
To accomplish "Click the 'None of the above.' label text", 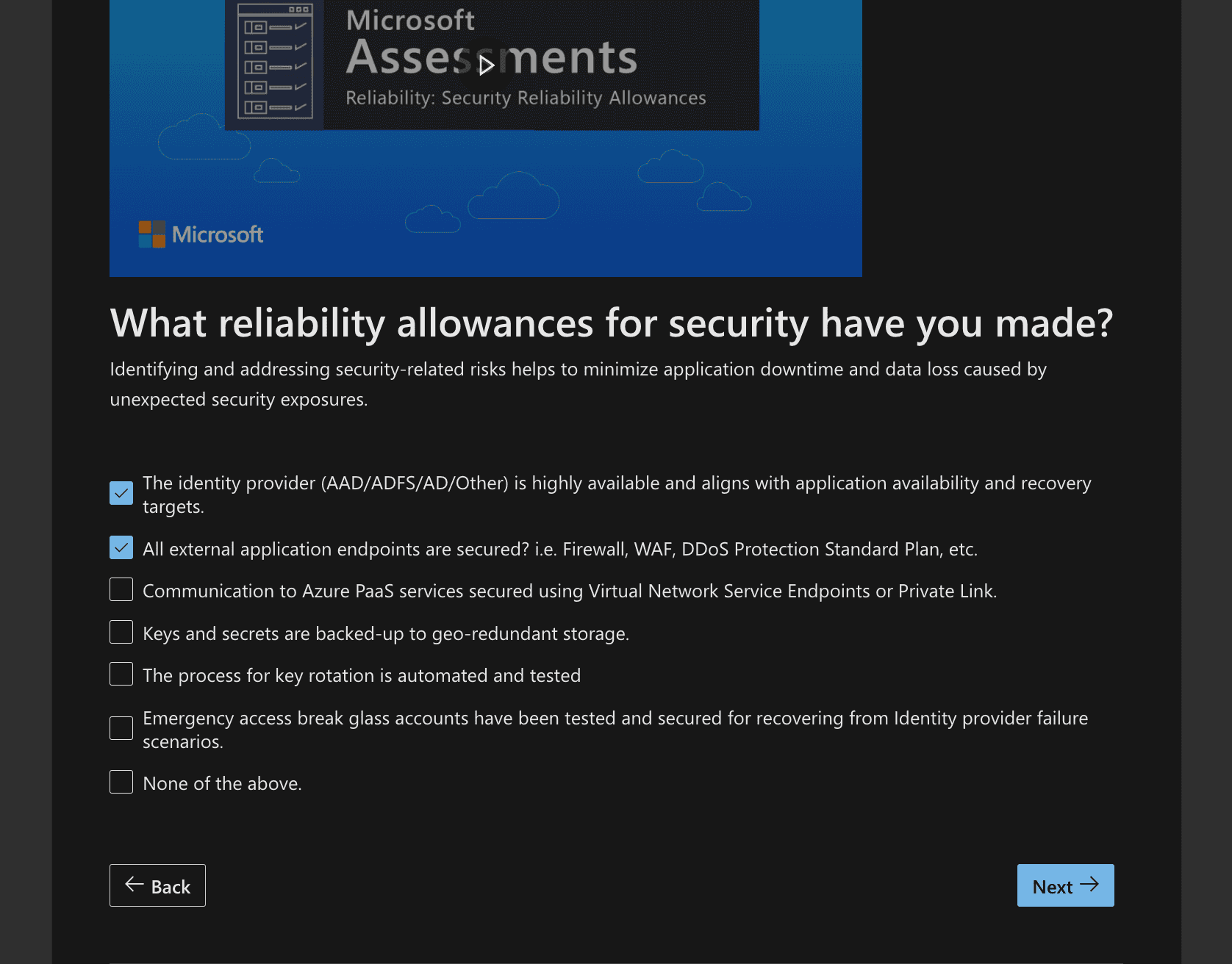I will click(222, 784).
